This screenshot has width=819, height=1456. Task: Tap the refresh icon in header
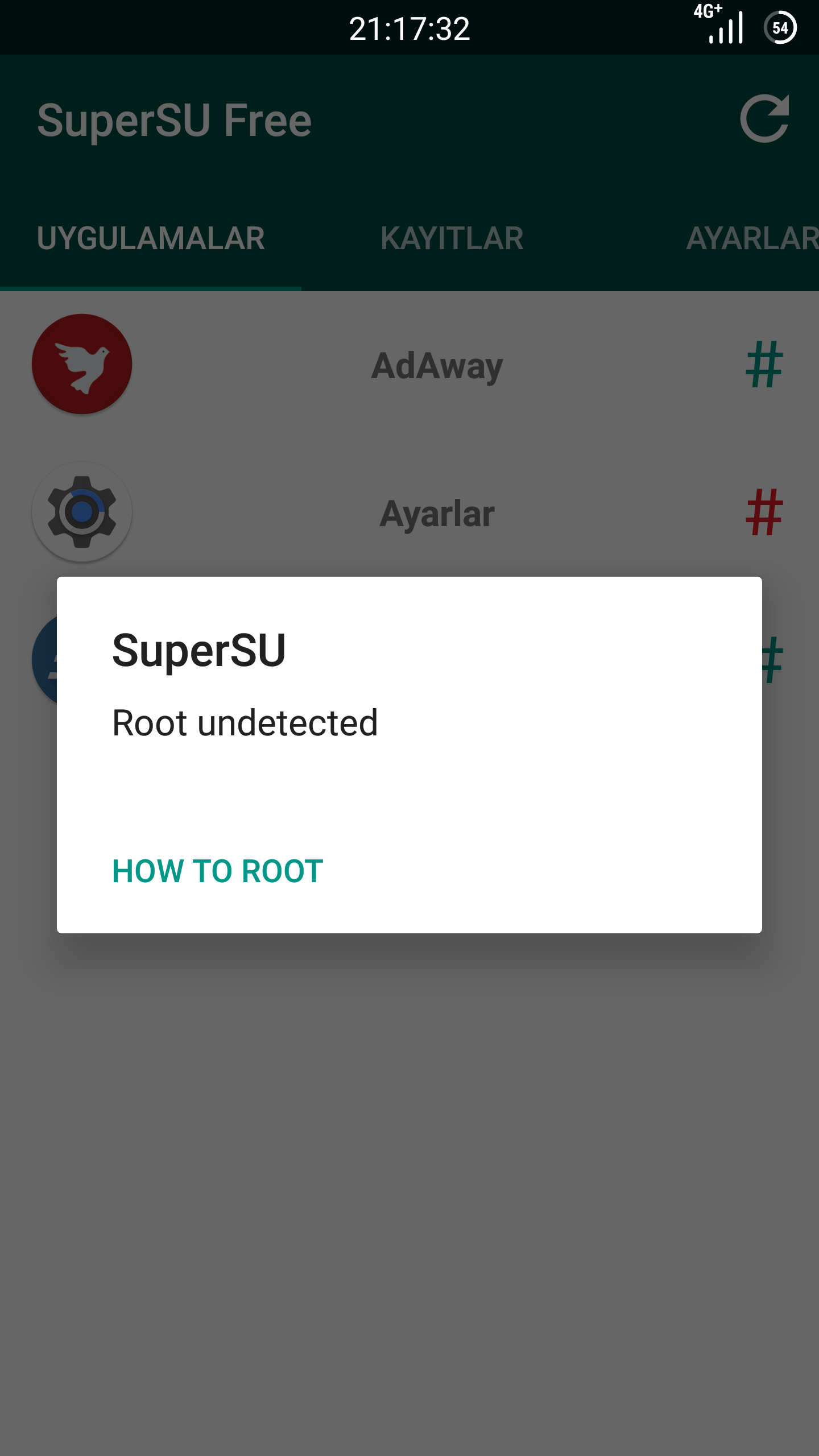[765, 118]
